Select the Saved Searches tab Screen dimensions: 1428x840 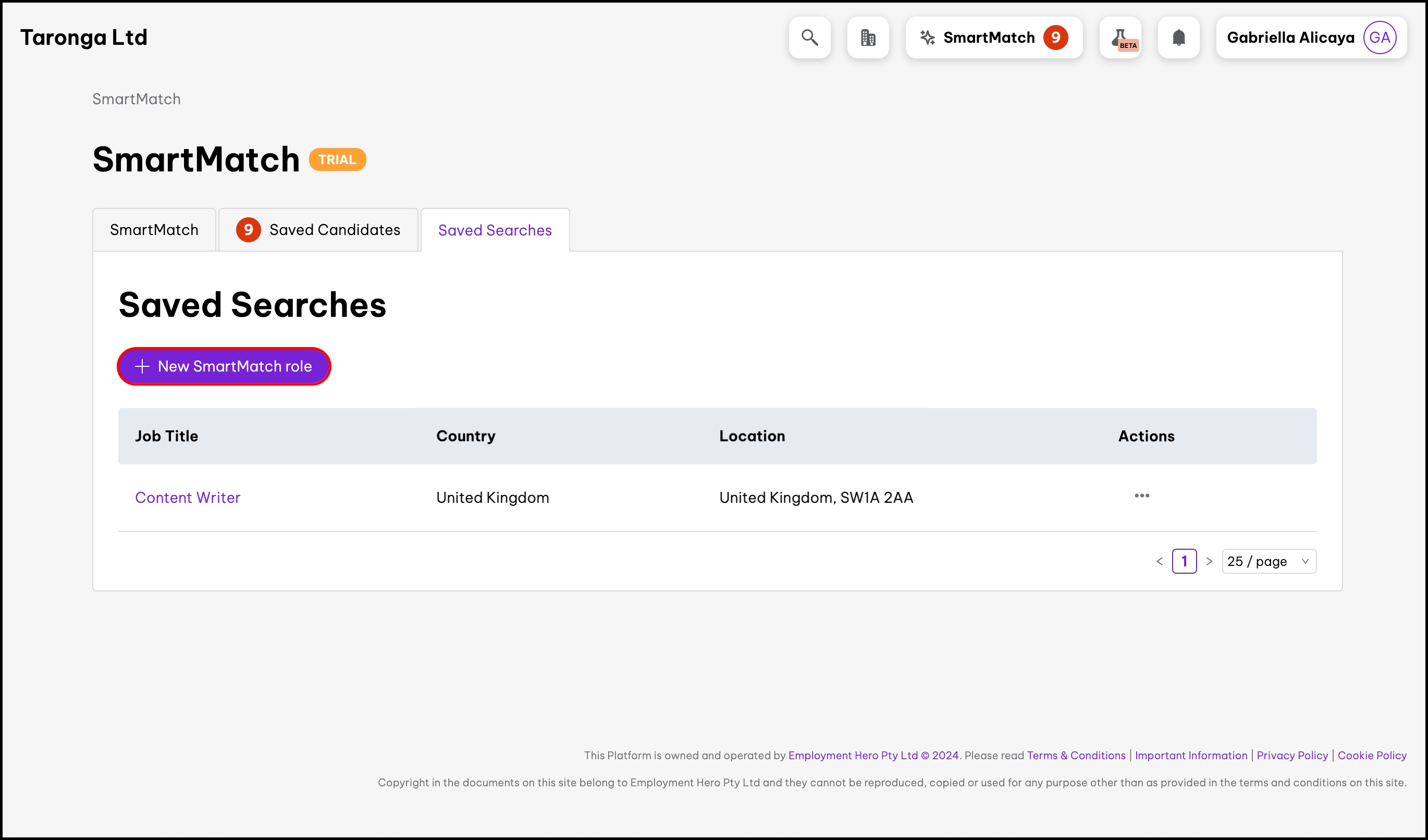point(494,230)
